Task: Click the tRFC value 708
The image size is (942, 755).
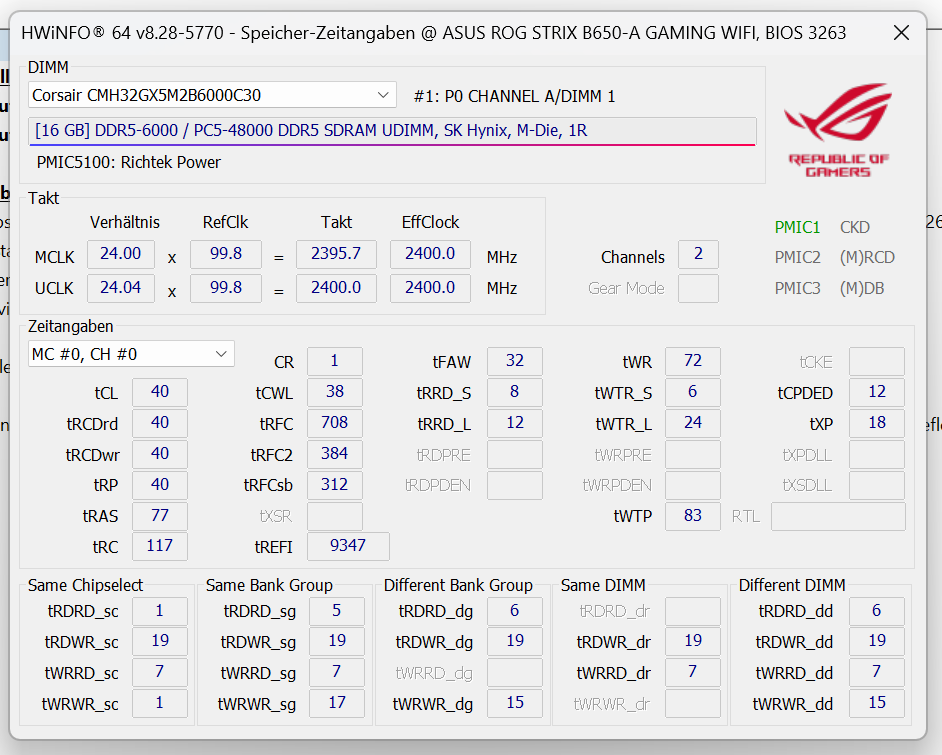Action: (x=335, y=423)
